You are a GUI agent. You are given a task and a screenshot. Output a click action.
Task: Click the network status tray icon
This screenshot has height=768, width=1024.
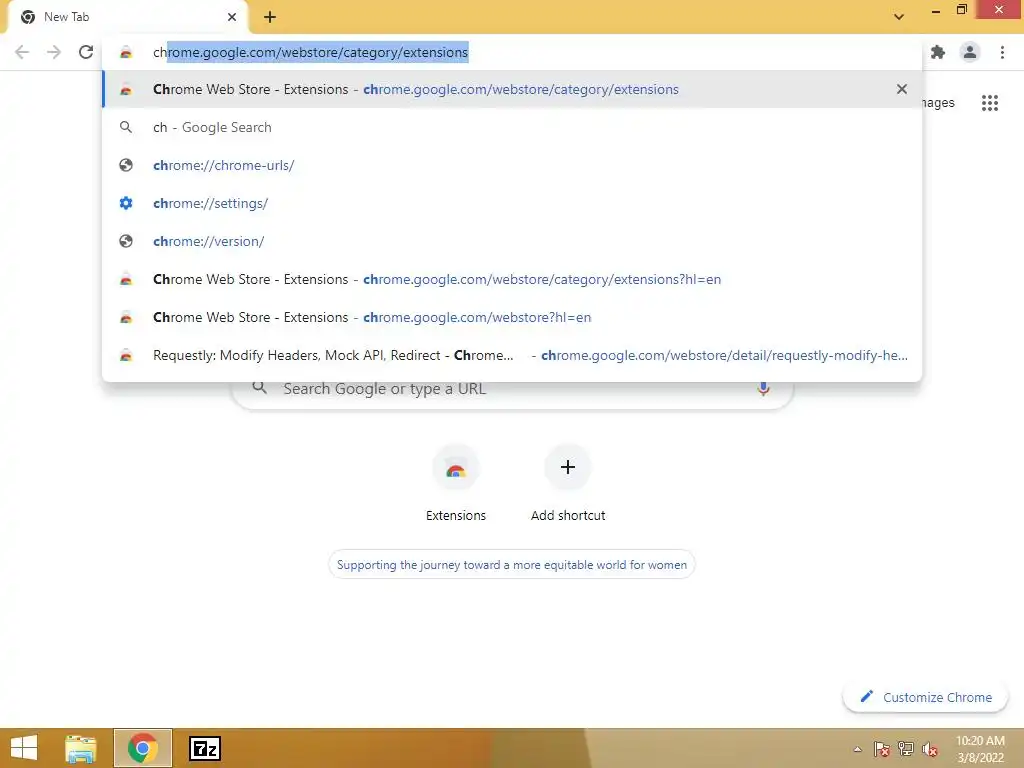click(906, 749)
